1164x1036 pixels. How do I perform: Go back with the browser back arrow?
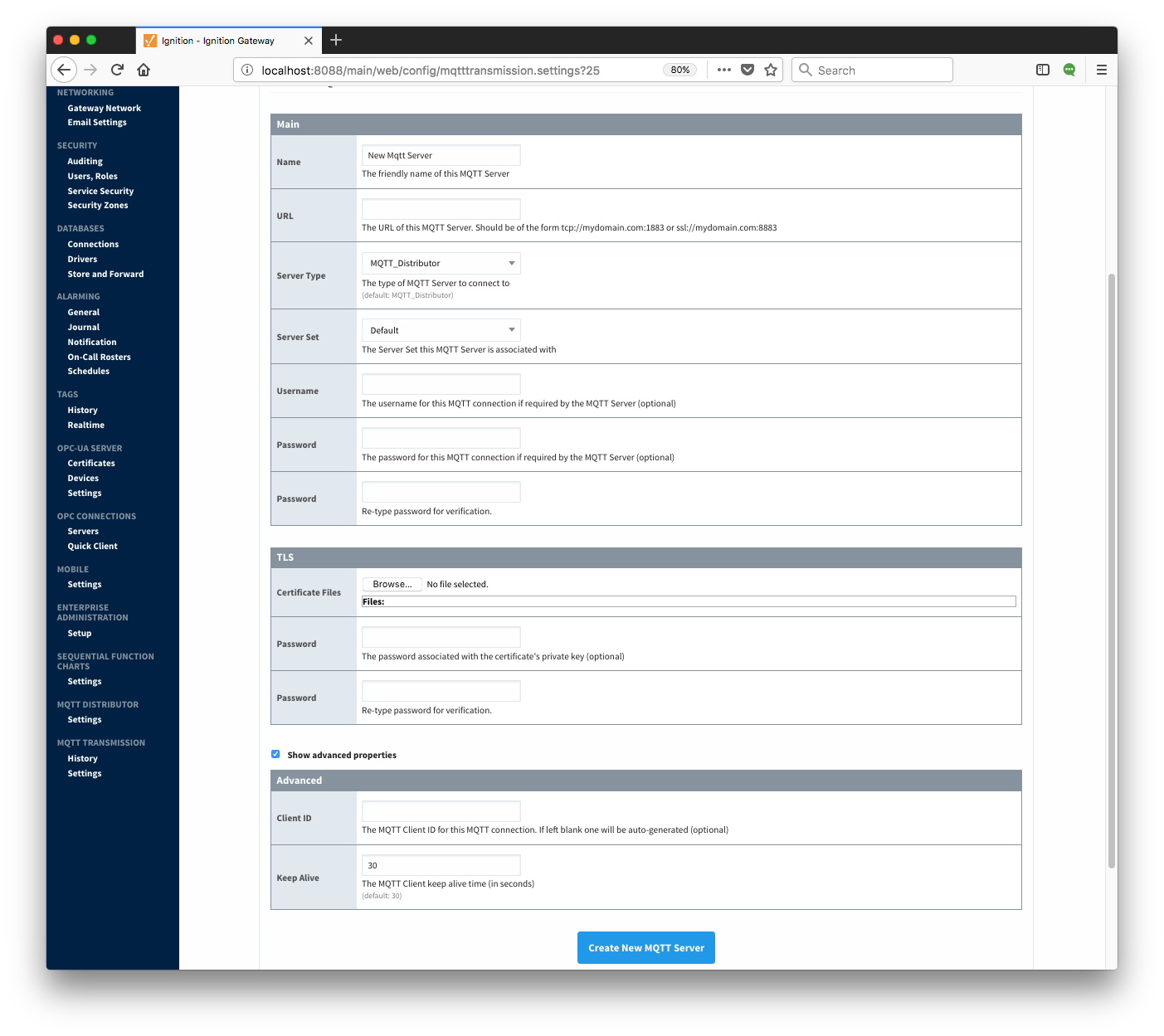point(64,70)
